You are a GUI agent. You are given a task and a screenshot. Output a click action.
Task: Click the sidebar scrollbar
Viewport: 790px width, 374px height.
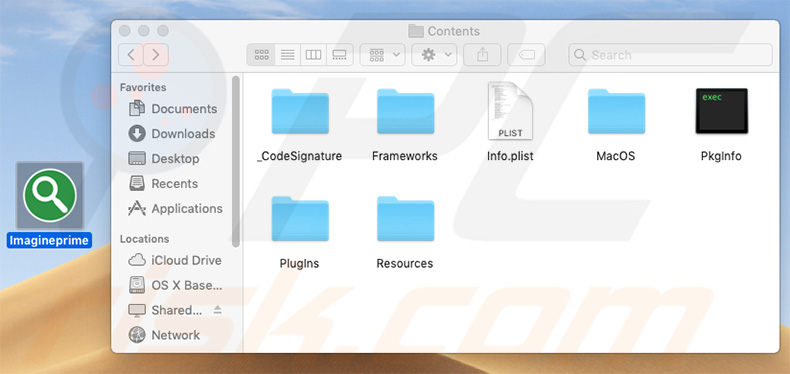[236, 161]
